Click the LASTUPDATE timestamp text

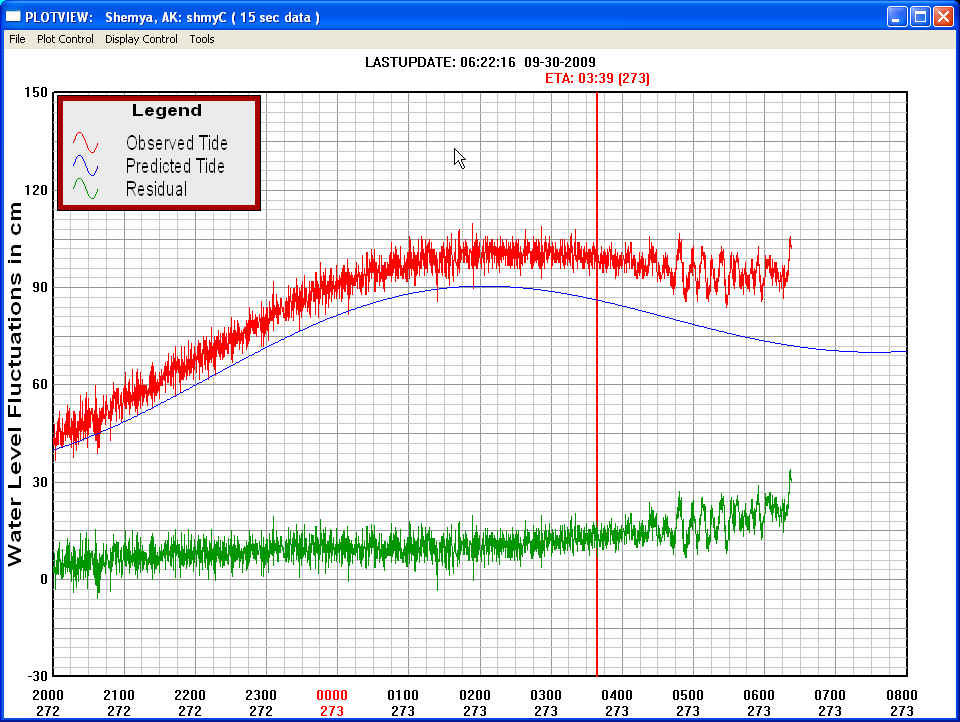(x=480, y=62)
